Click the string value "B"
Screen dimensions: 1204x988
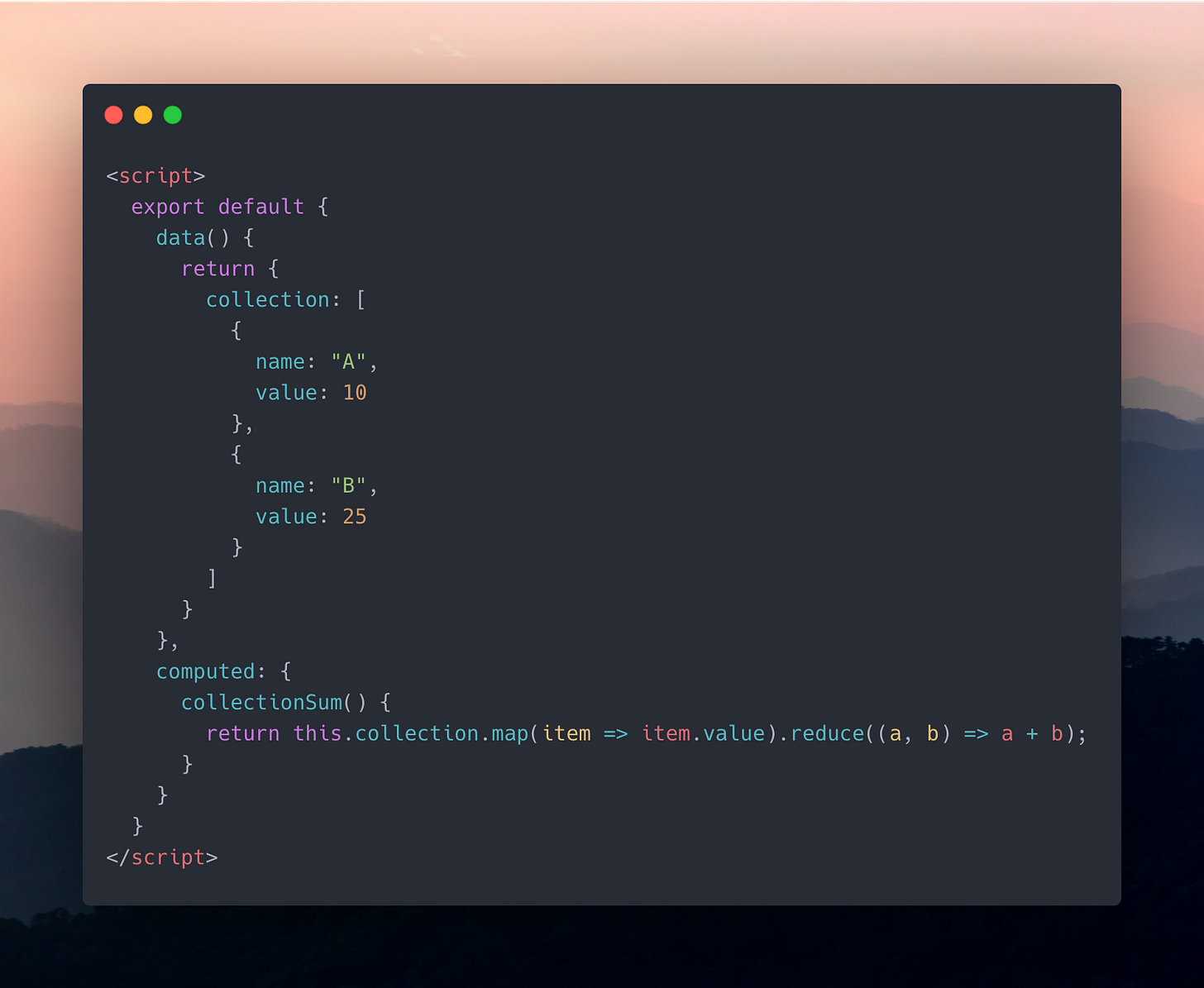(348, 486)
